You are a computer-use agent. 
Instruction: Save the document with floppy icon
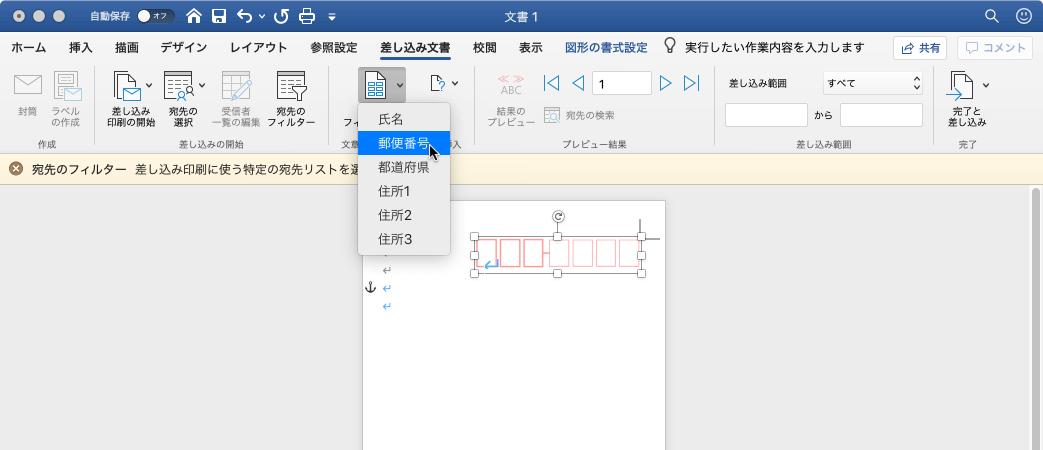pos(219,16)
